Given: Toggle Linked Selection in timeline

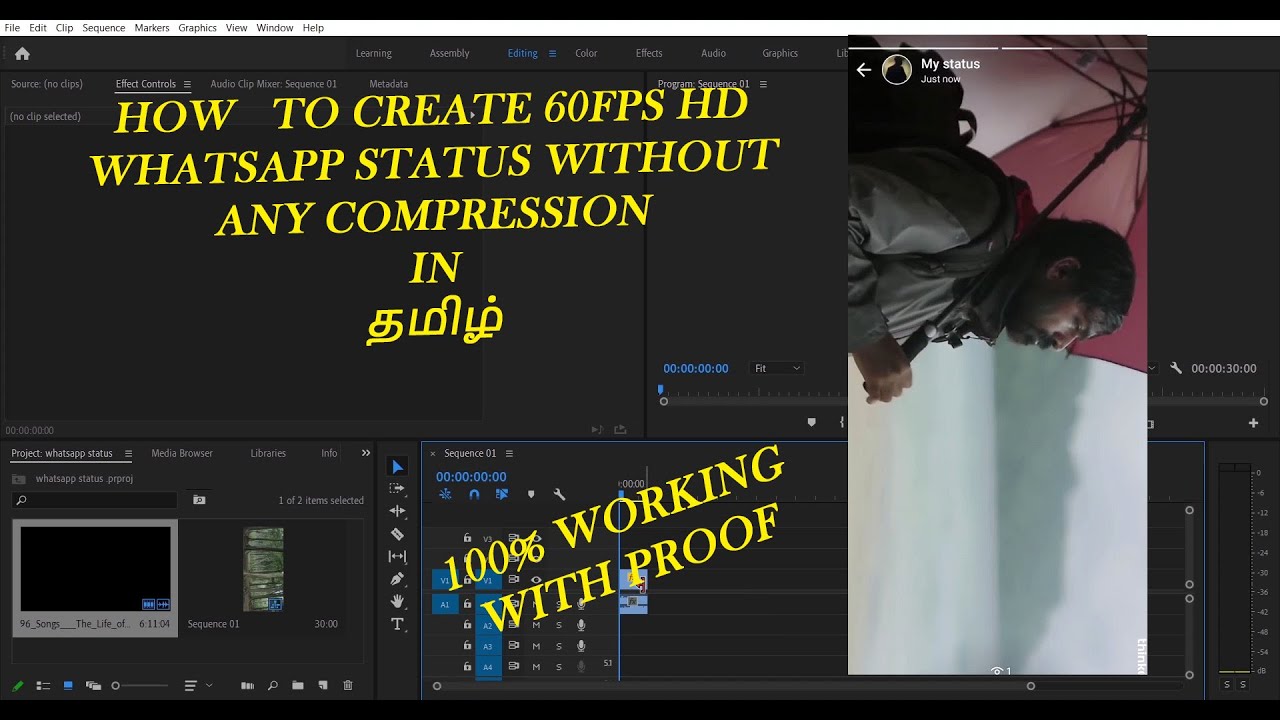Looking at the screenshot, I should tap(502, 494).
